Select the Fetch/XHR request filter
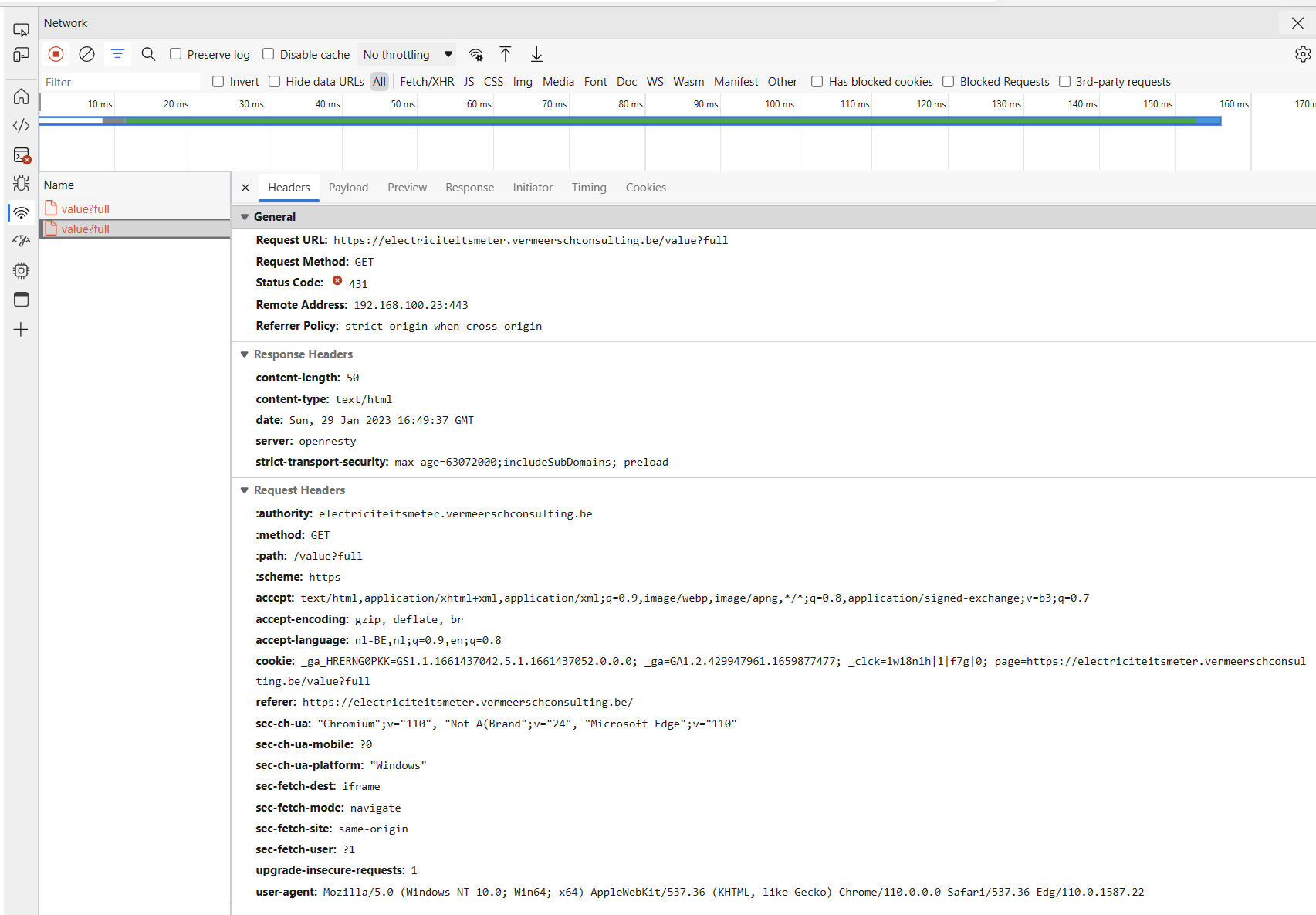The height and width of the screenshot is (915, 1316). (427, 81)
